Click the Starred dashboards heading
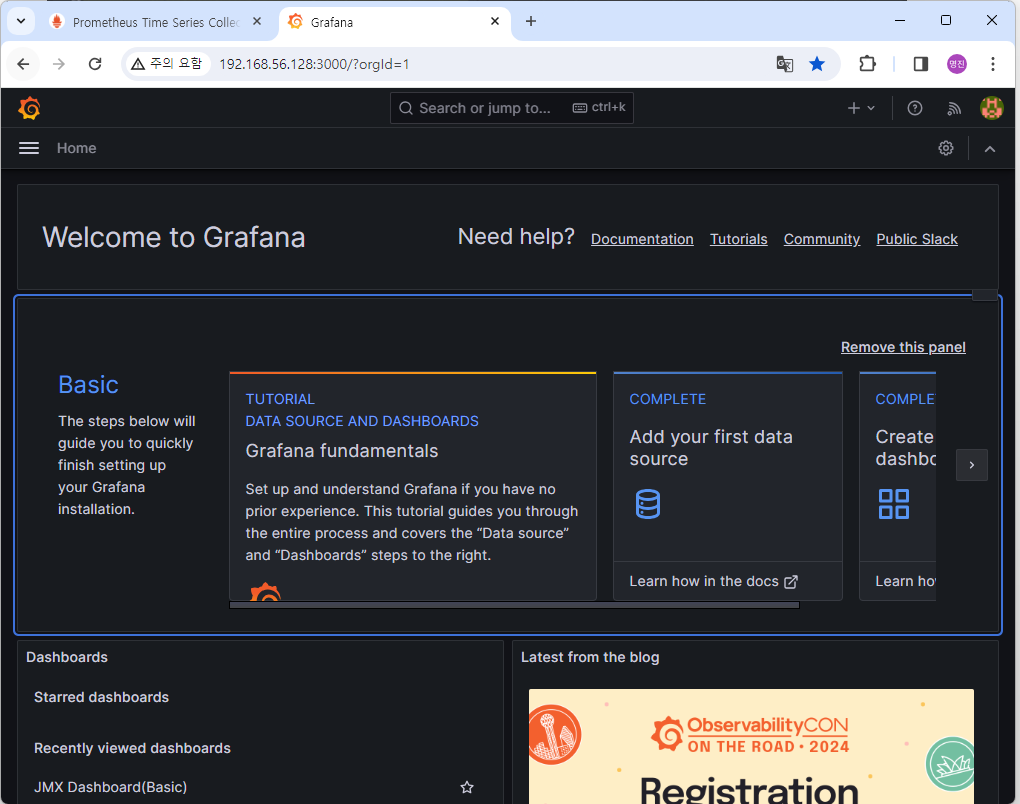Viewport: 1020px width, 804px height. pyautogui.click(x=101, y=697)
